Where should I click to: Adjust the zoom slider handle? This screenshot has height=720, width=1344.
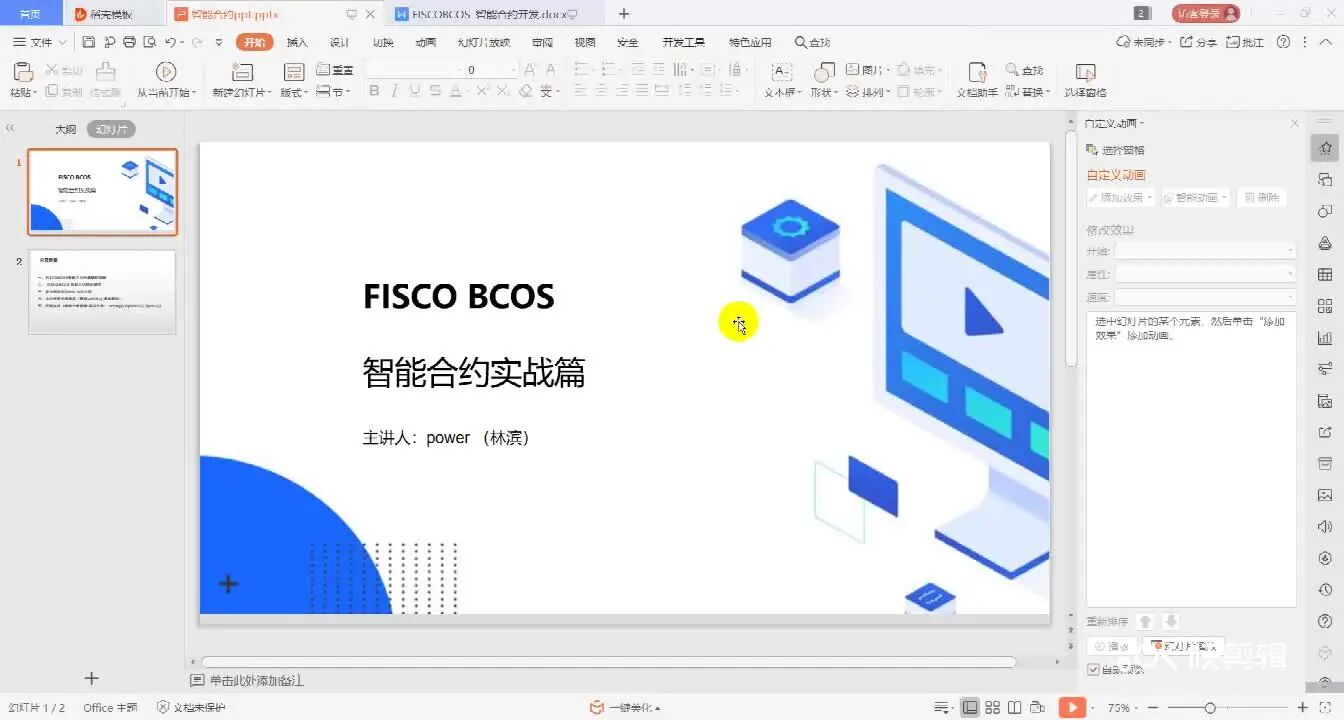(1210, 708)
